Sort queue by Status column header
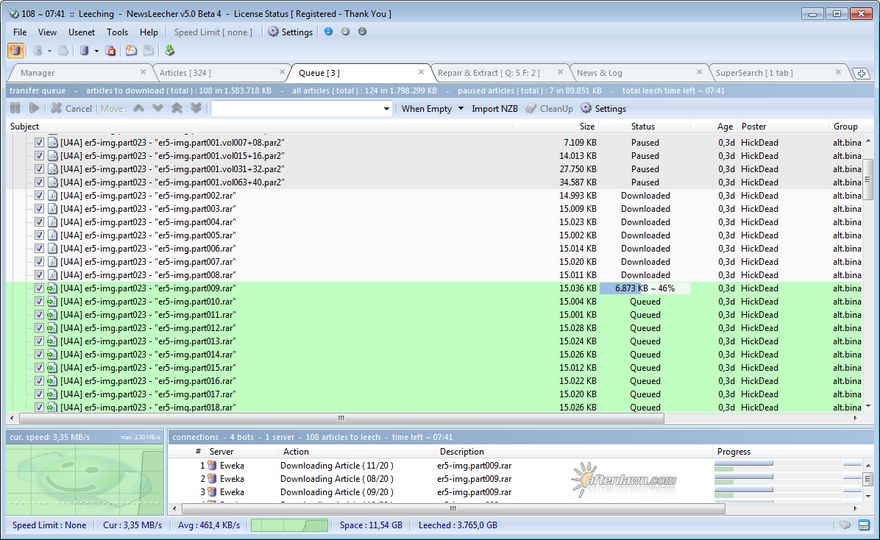 coord(645,126)
